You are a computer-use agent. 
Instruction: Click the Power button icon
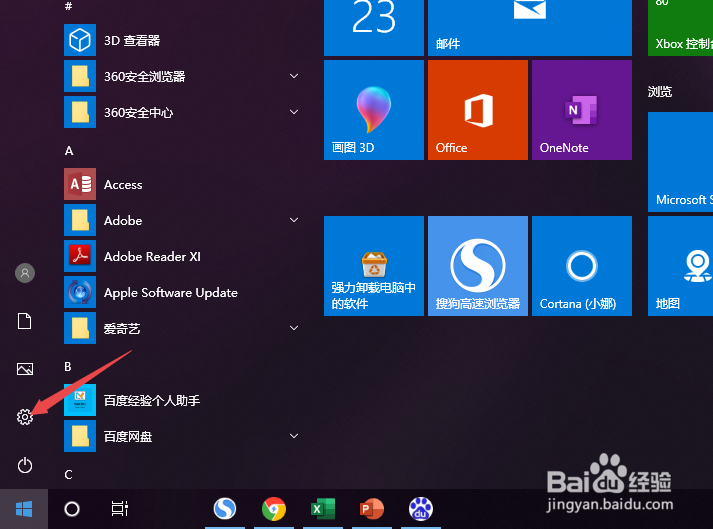click(x=25, y=465)
